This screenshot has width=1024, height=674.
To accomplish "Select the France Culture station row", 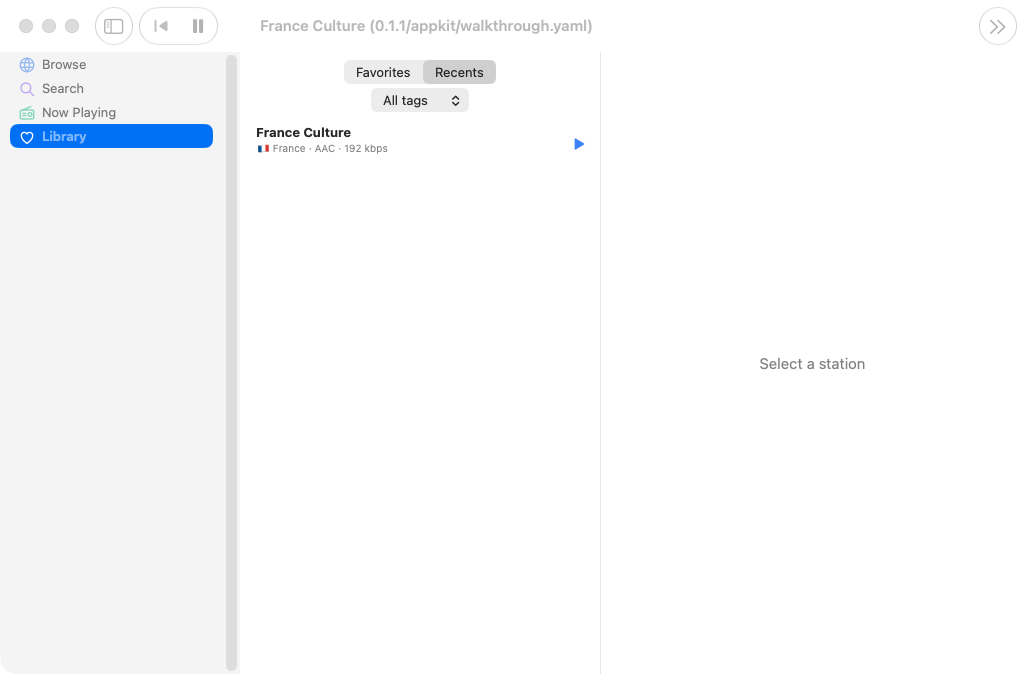I will 420,140.
